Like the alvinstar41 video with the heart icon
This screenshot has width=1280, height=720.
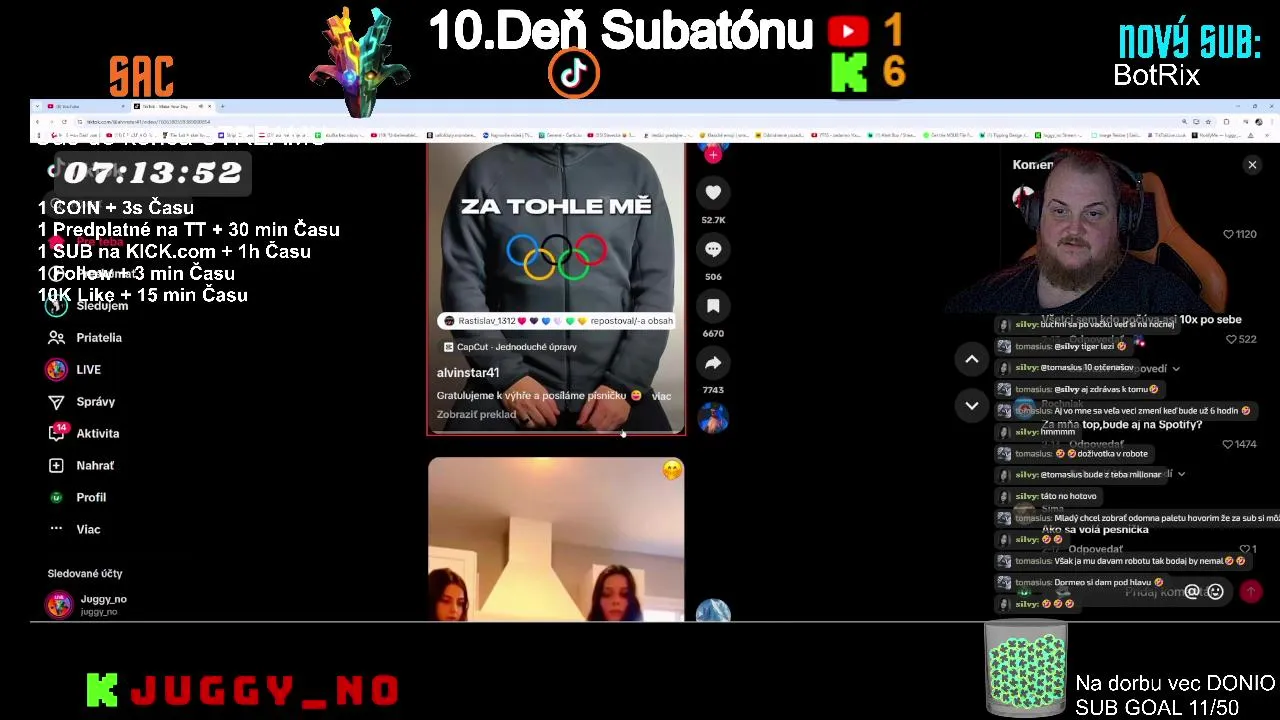[x=713, y=192]
